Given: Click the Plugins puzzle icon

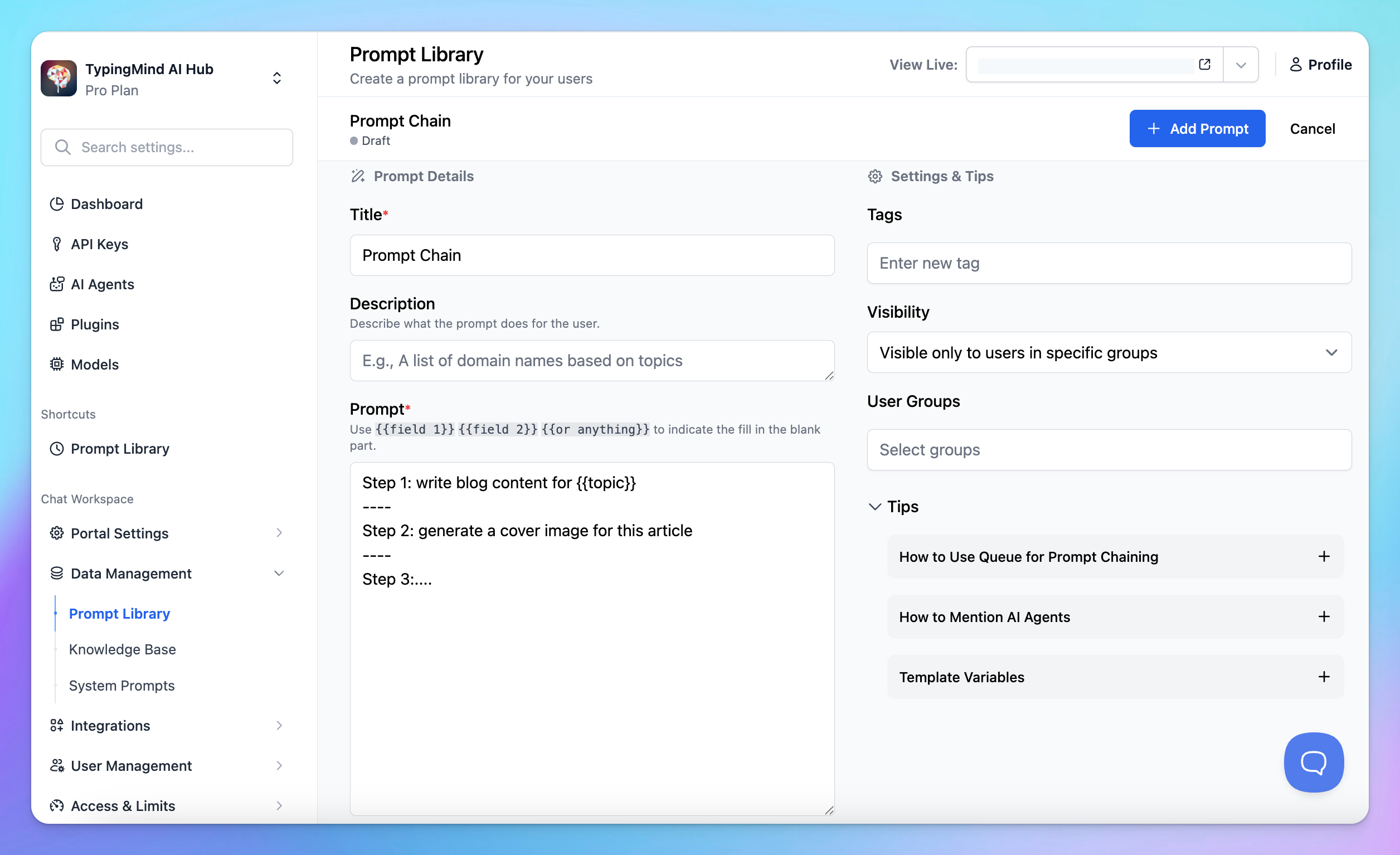Looking at the screenshot, I should 56,324.
